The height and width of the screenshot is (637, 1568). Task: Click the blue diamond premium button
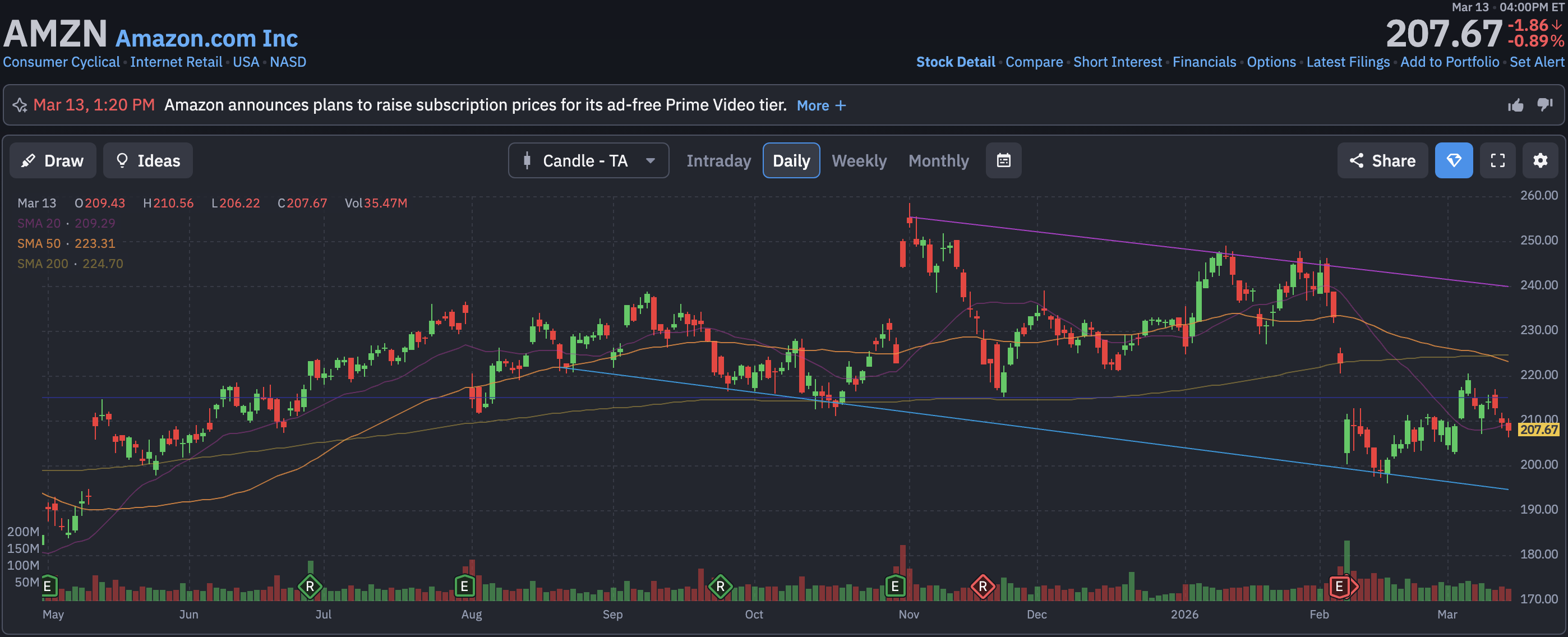(x=1454, y=160)
